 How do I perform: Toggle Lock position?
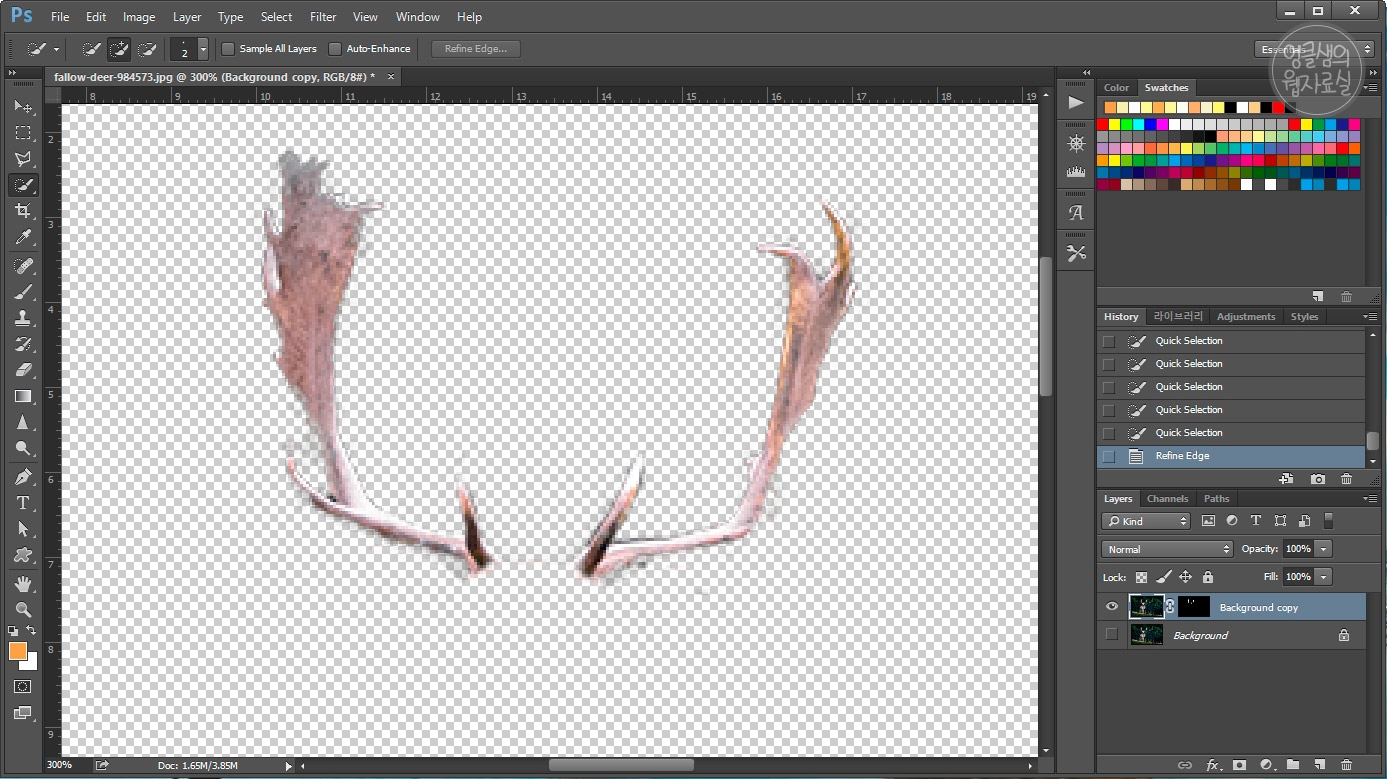point(1185,577)
